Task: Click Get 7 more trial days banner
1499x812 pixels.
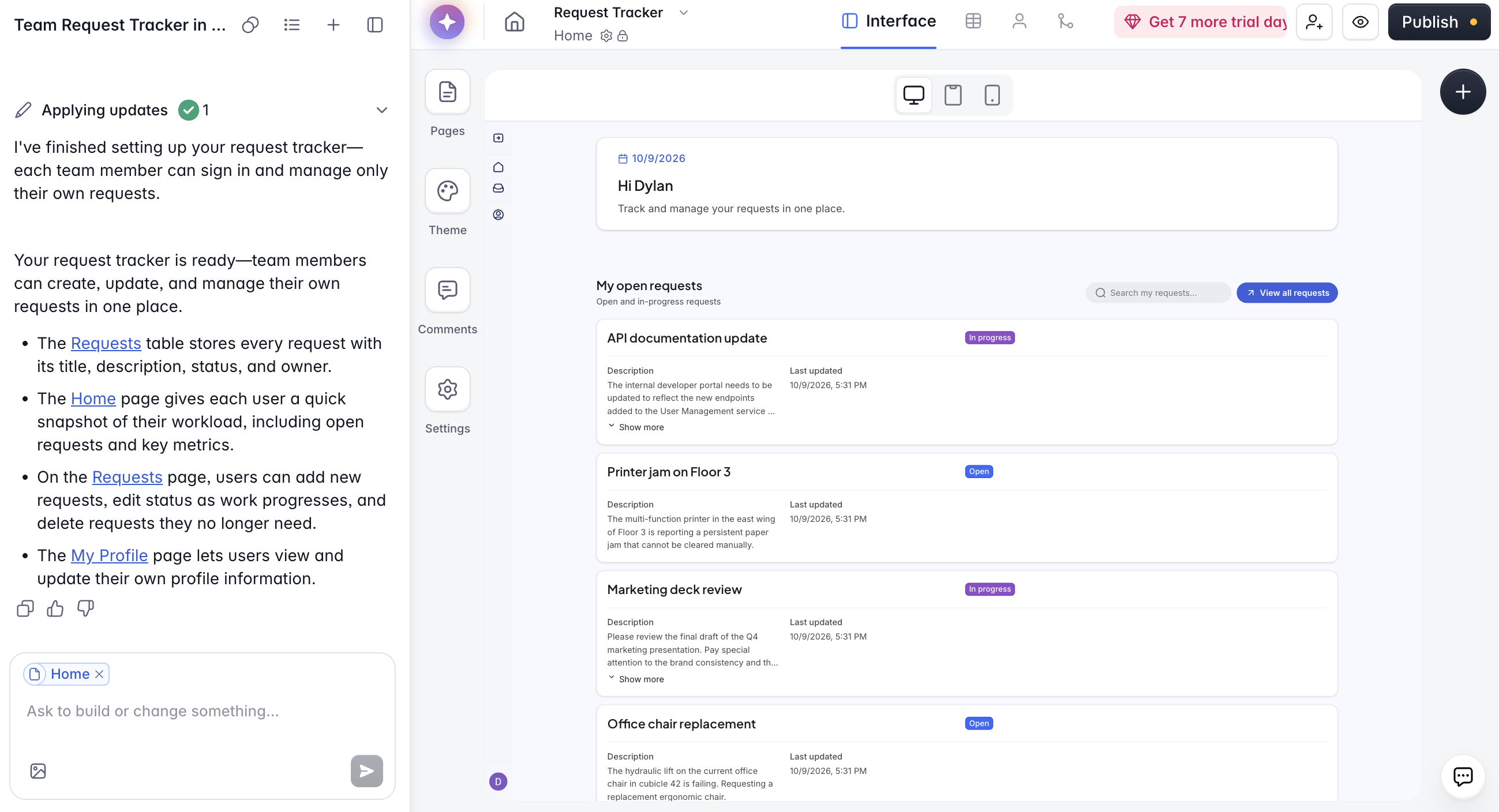Action: [x=1200, y=22]
